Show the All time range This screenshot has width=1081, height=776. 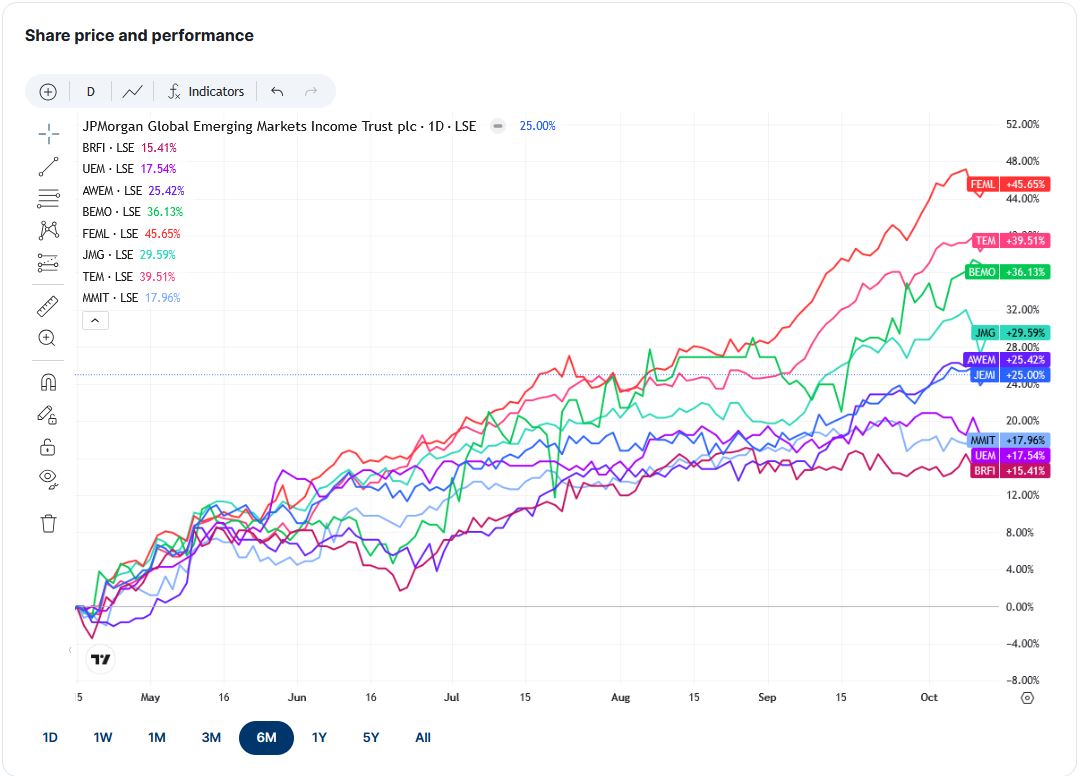pyautogui.click(x=423, y=737)
